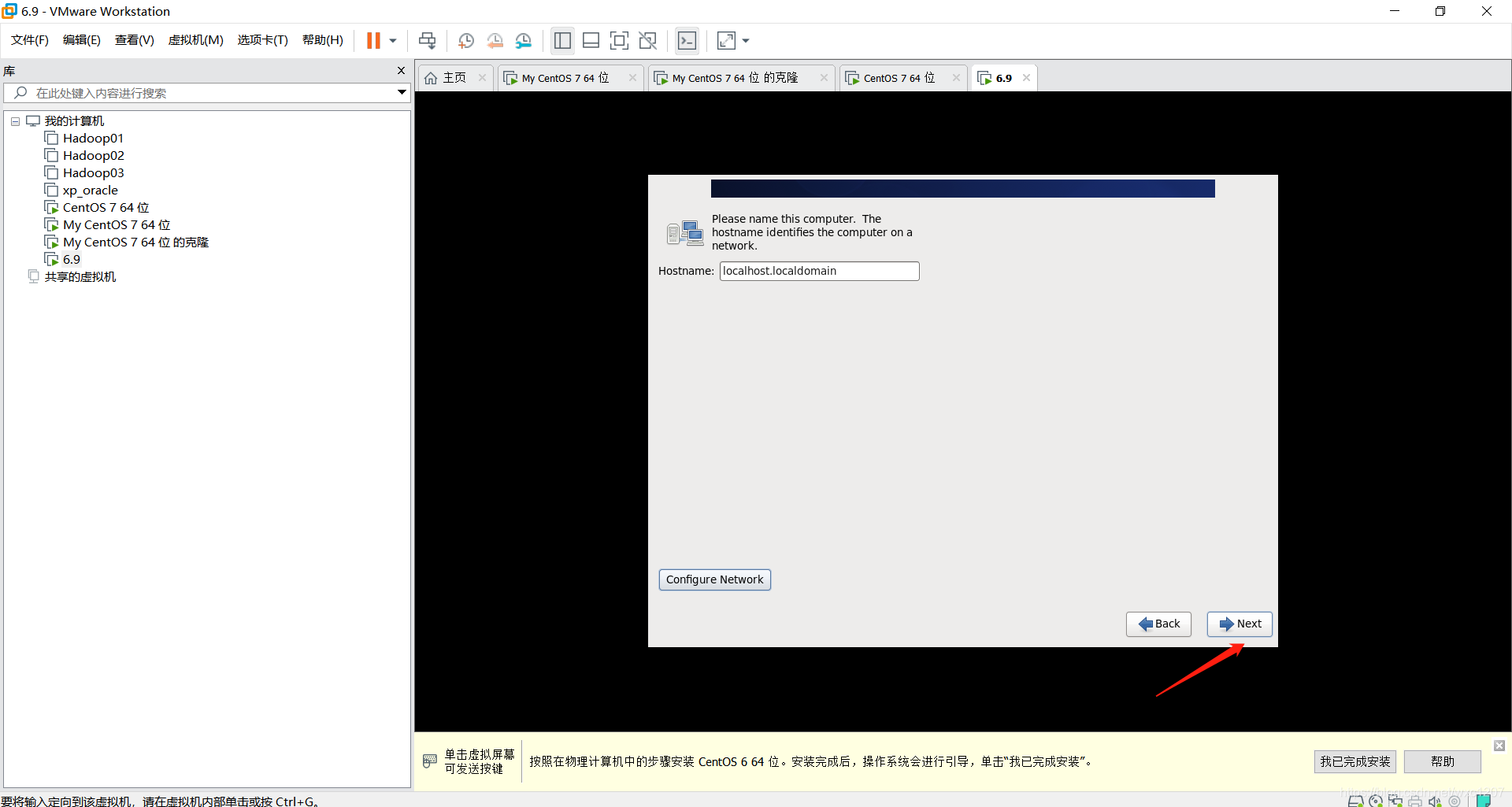Image resolution: width=1512 pixels, height=807 pixels.
Task: Close the My CentOS 7 64 位 tab
Action: click(x=633, y=78)
